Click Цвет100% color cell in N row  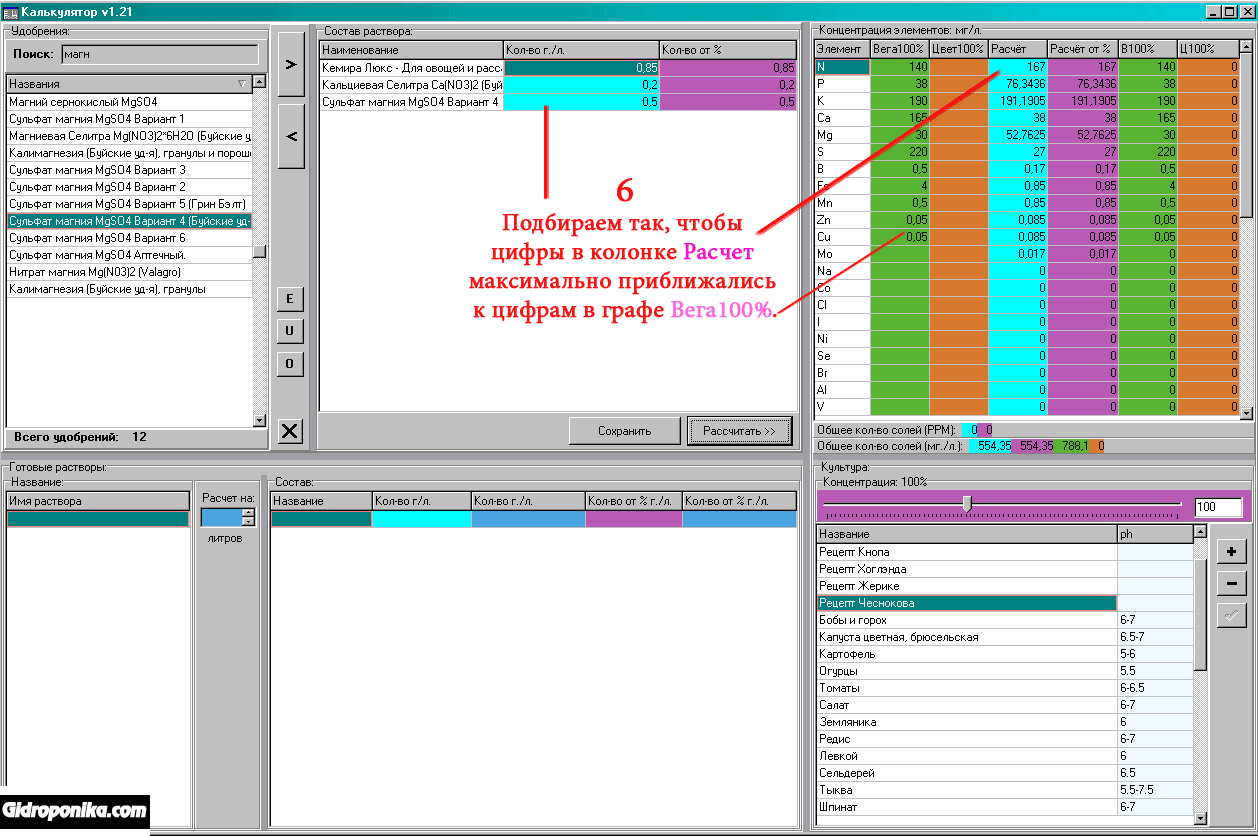(958, 67)
